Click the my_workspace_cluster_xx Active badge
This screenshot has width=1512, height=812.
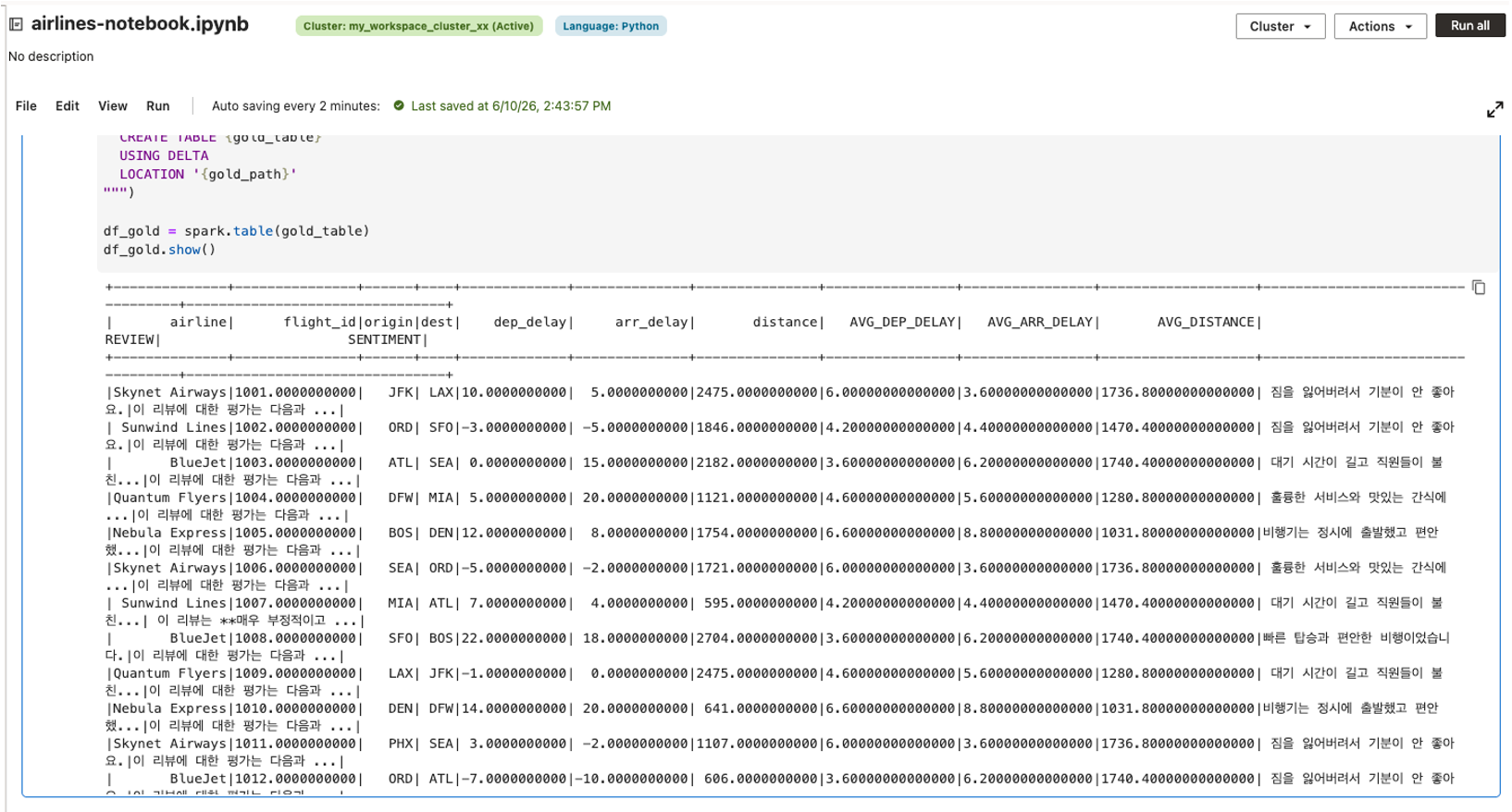tap(418, 26)
